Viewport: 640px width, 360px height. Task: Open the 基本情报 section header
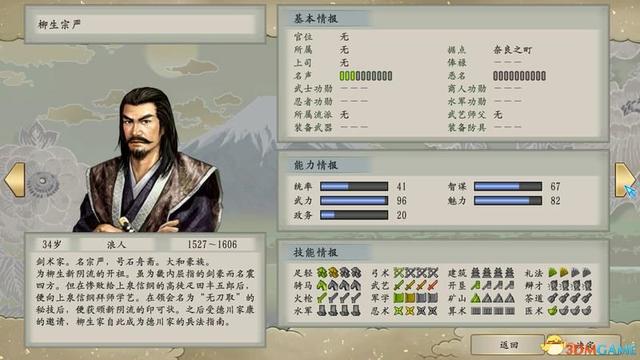[316, 19]
